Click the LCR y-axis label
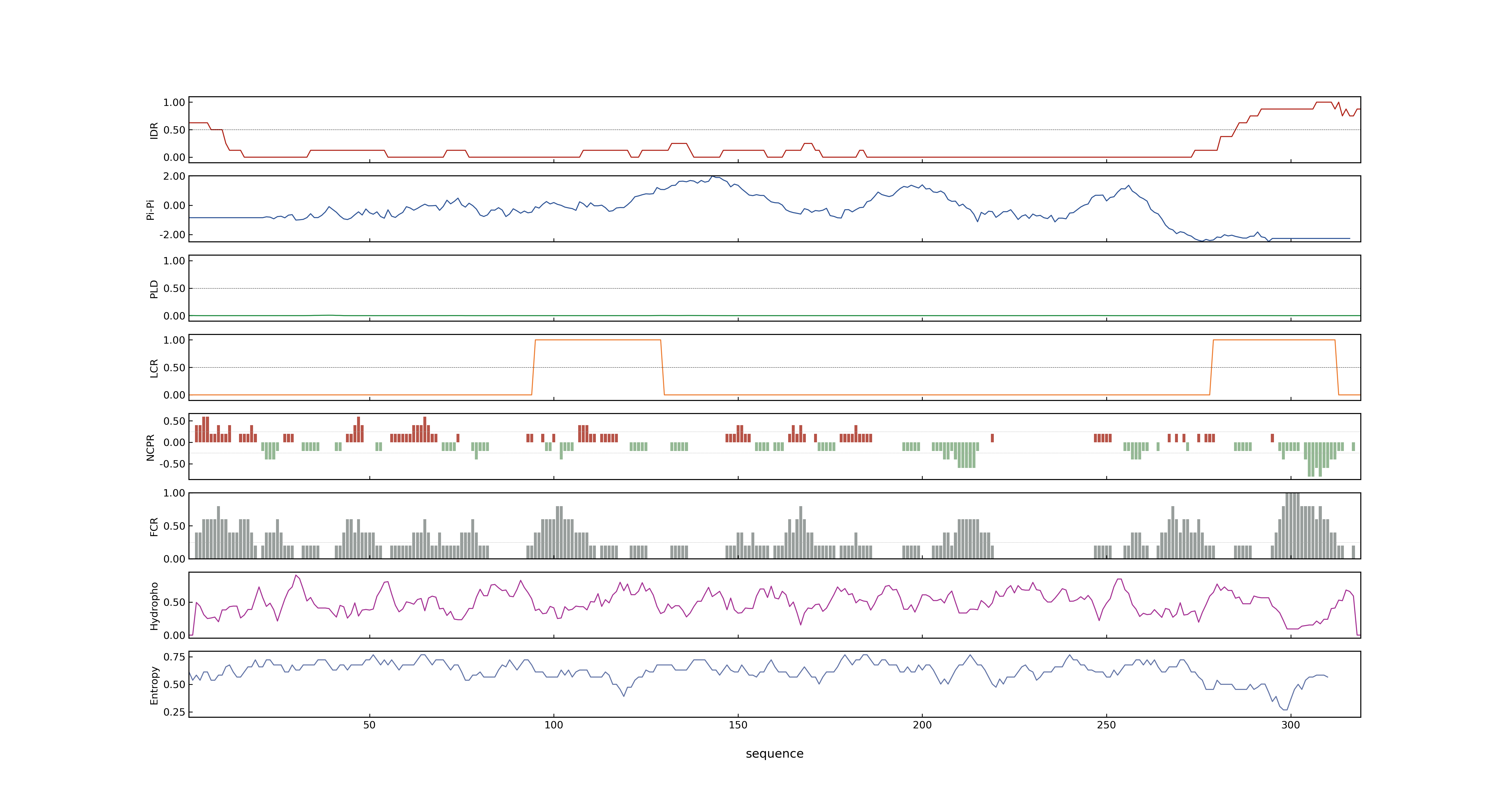This screenshot has height=806, width=1512. pyautogui.click(x=154, y=368)
